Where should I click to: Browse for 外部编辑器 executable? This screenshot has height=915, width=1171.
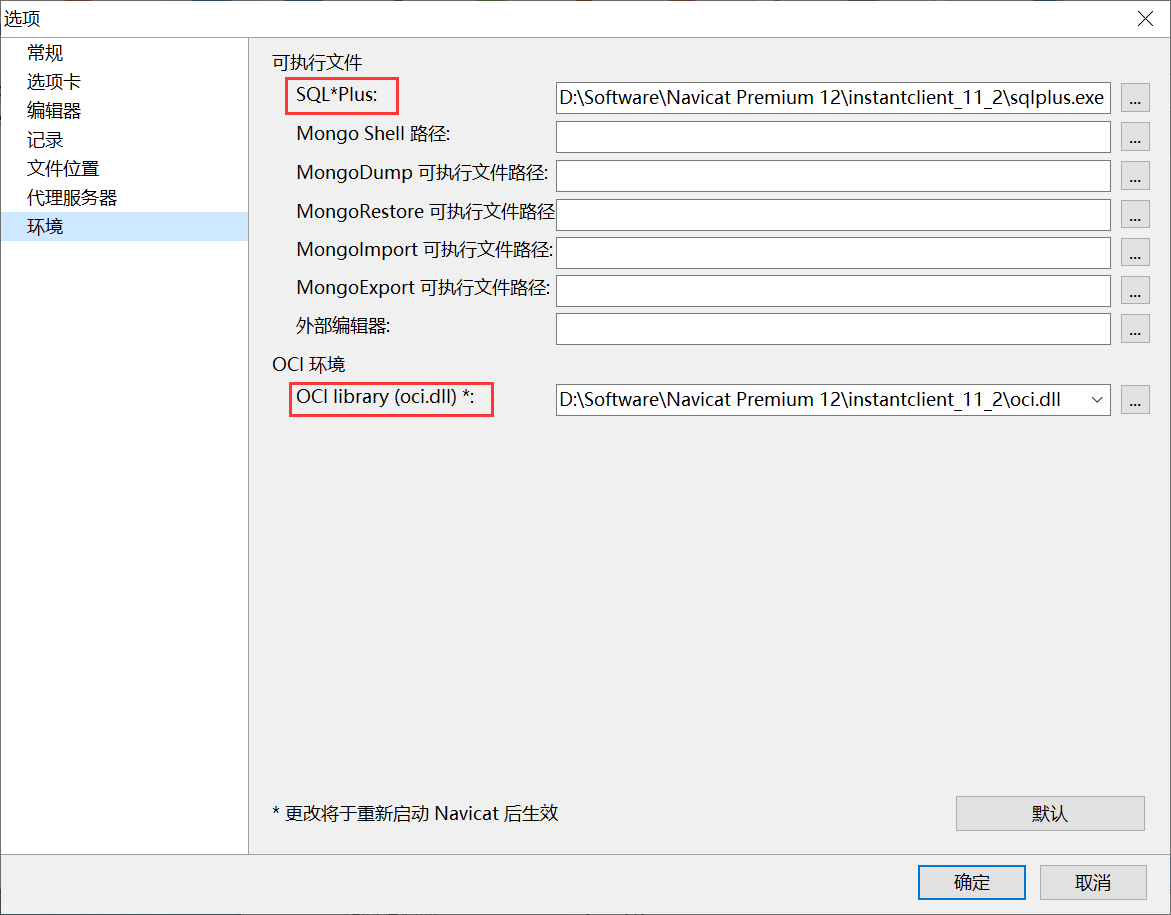(x=1134, y=329)
